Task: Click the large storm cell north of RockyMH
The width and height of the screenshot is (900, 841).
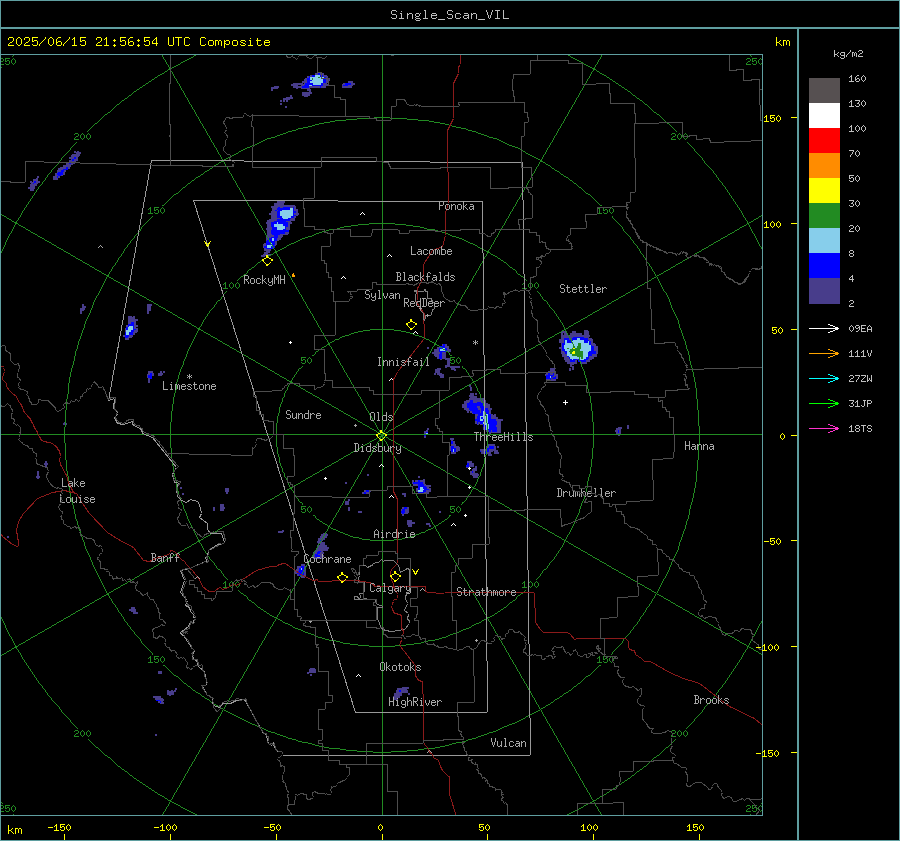Action: tap(280, 227)
